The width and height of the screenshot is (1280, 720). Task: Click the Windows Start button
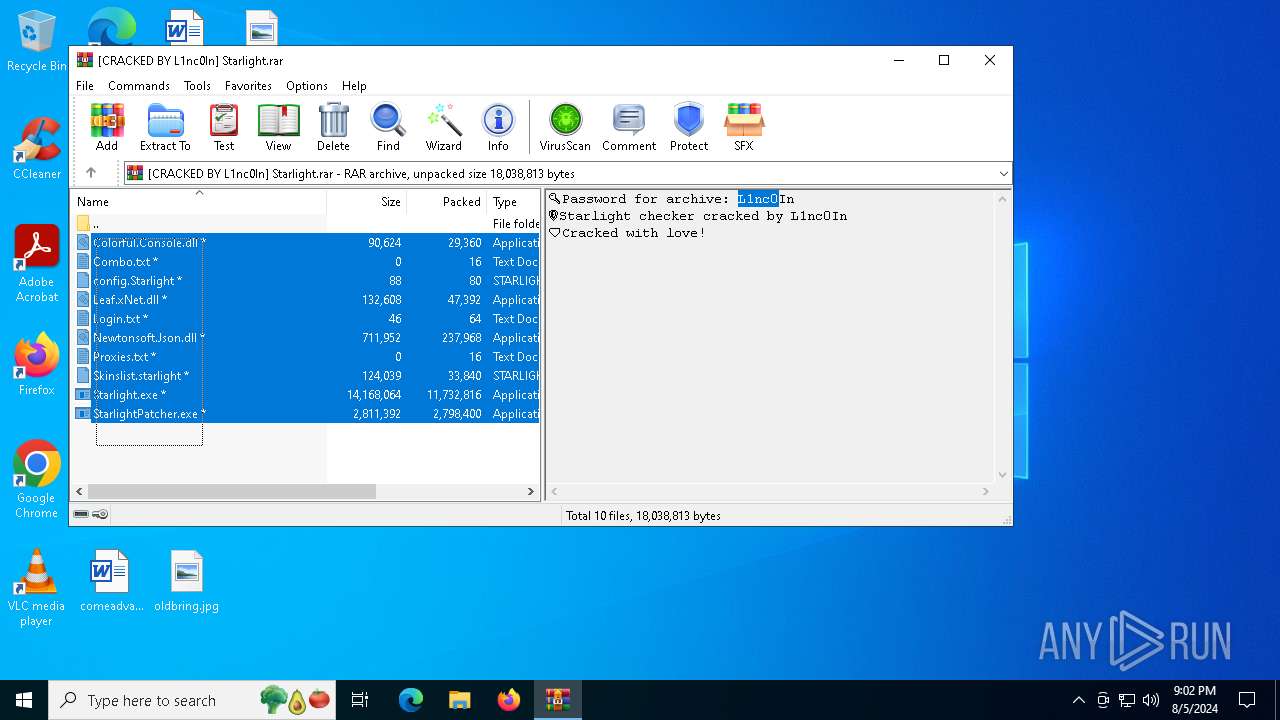pos(24,700)
